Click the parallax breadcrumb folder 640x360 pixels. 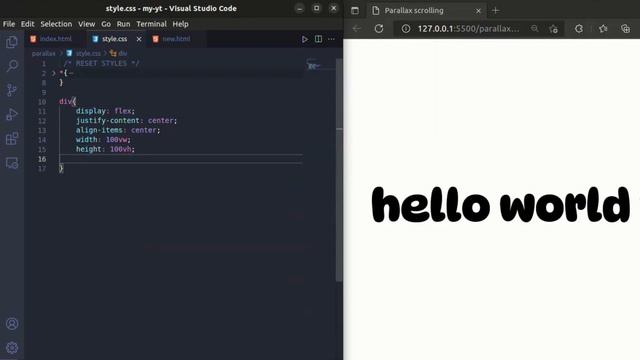point(43,53)
